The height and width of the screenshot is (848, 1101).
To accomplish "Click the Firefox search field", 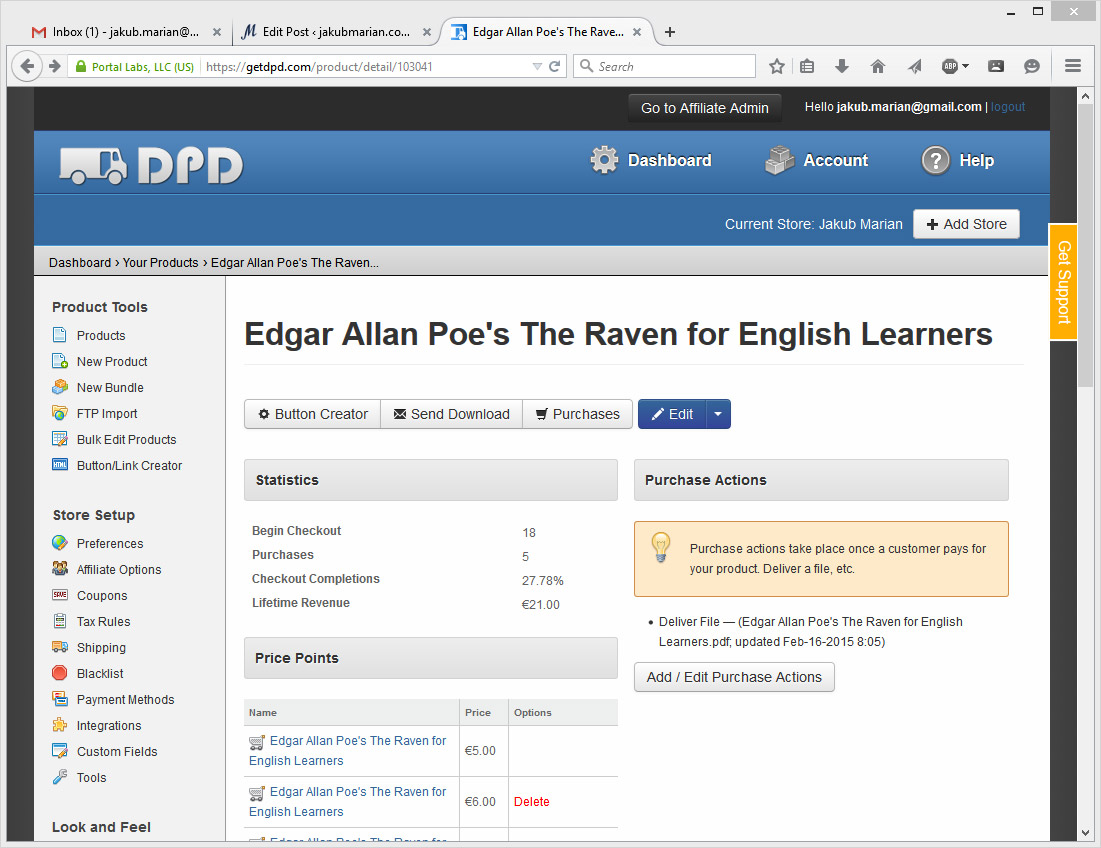I will (664, 66).
